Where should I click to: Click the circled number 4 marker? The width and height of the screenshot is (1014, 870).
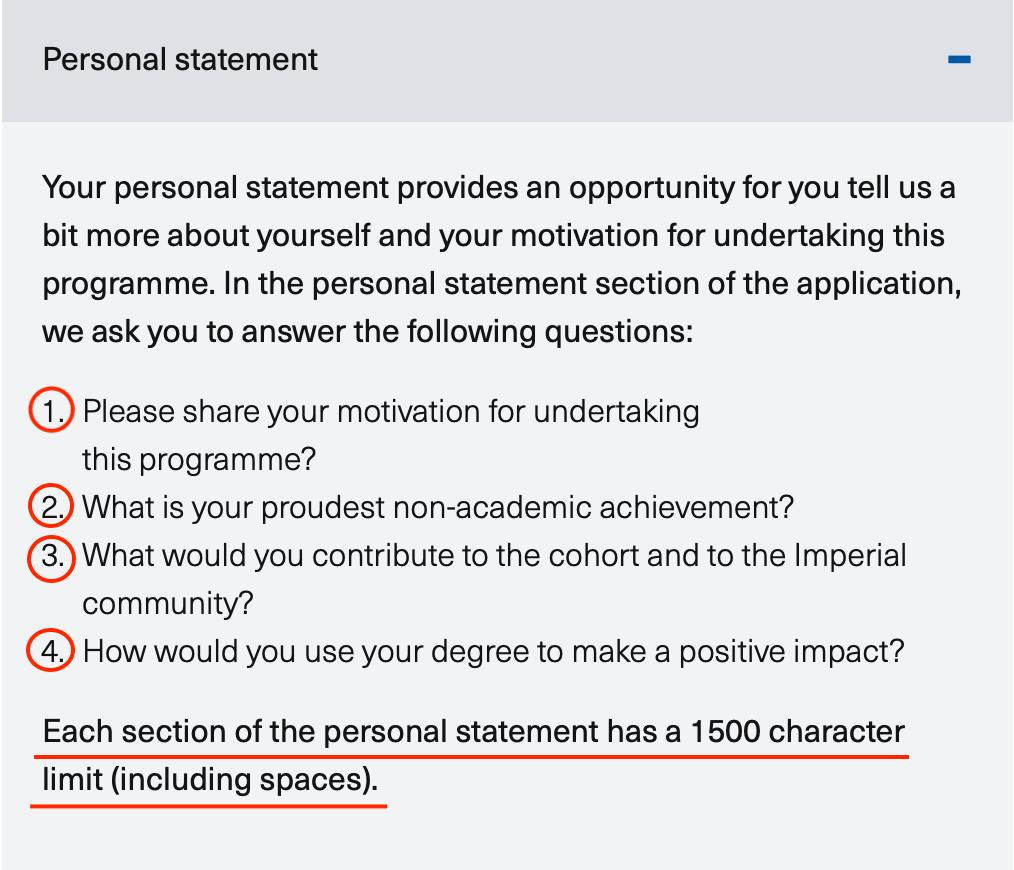click(50, 649)
